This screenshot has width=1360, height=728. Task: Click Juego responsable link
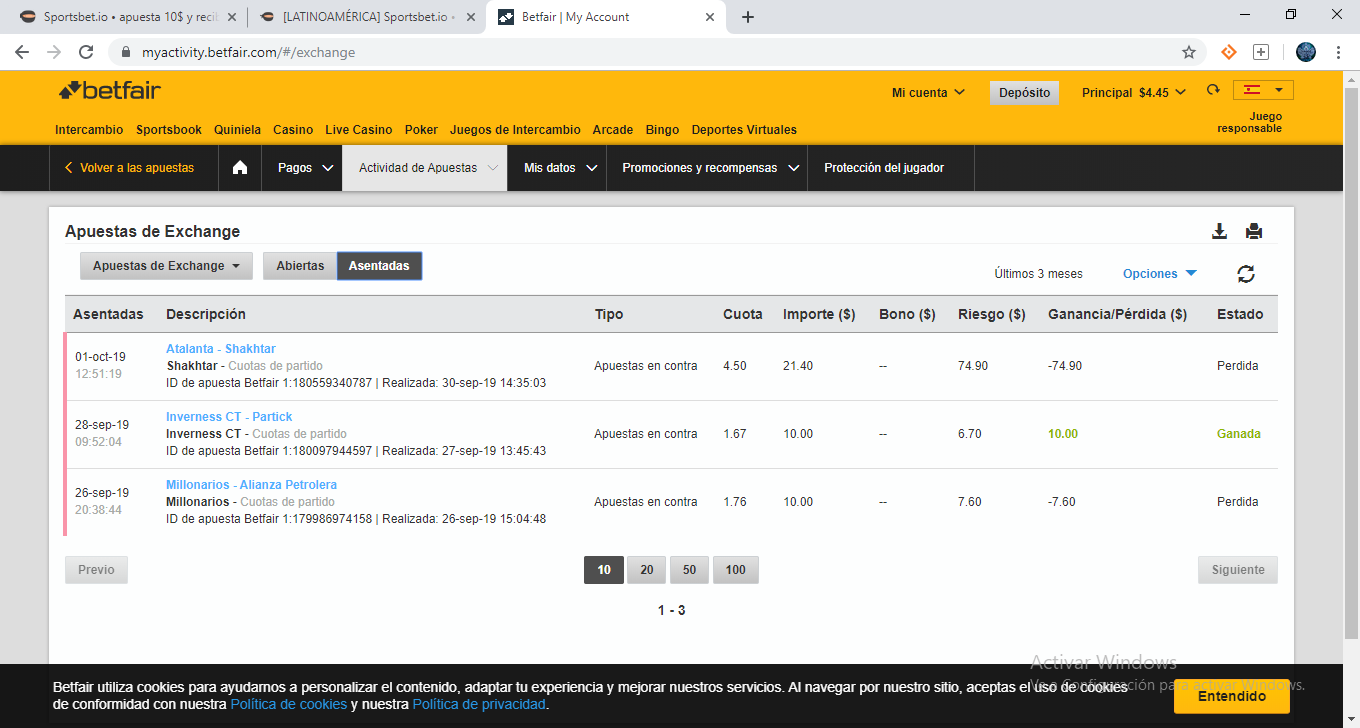(1249, 122)
